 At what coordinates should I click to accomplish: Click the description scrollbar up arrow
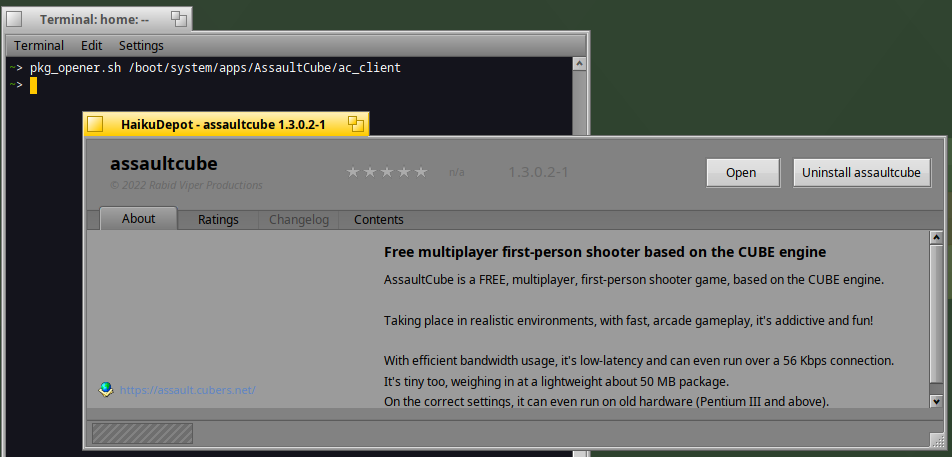[x=936, y=238]
